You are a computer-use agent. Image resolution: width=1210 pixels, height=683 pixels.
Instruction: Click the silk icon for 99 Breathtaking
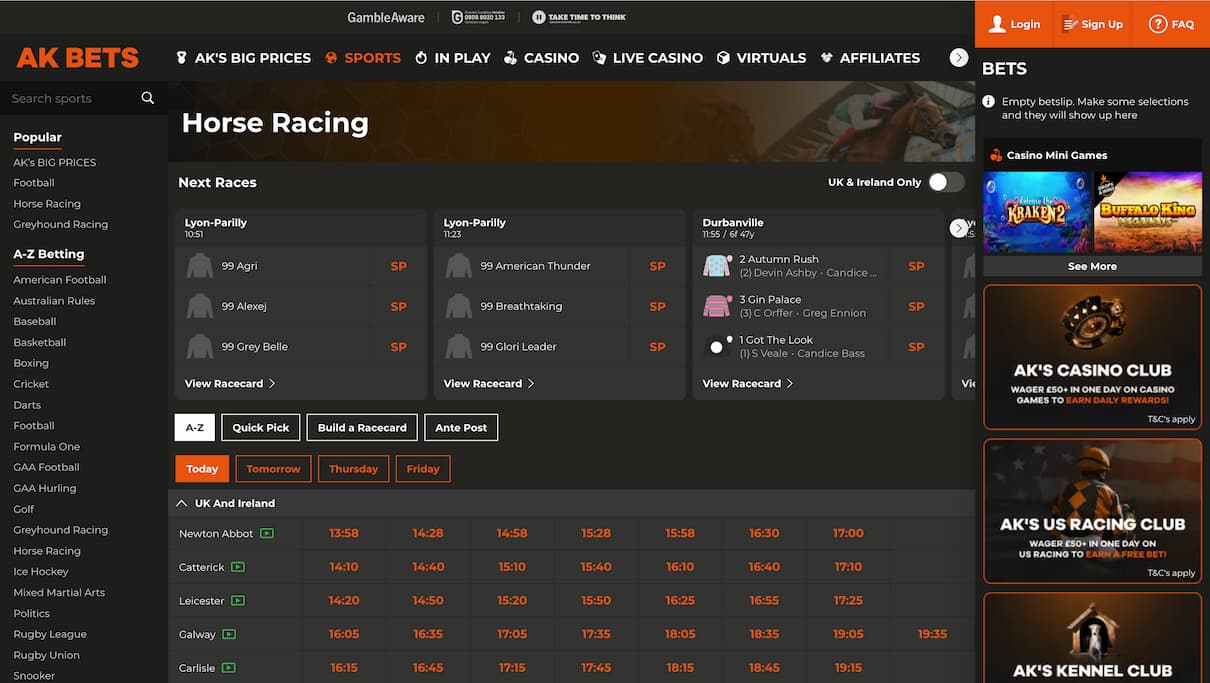459,306
